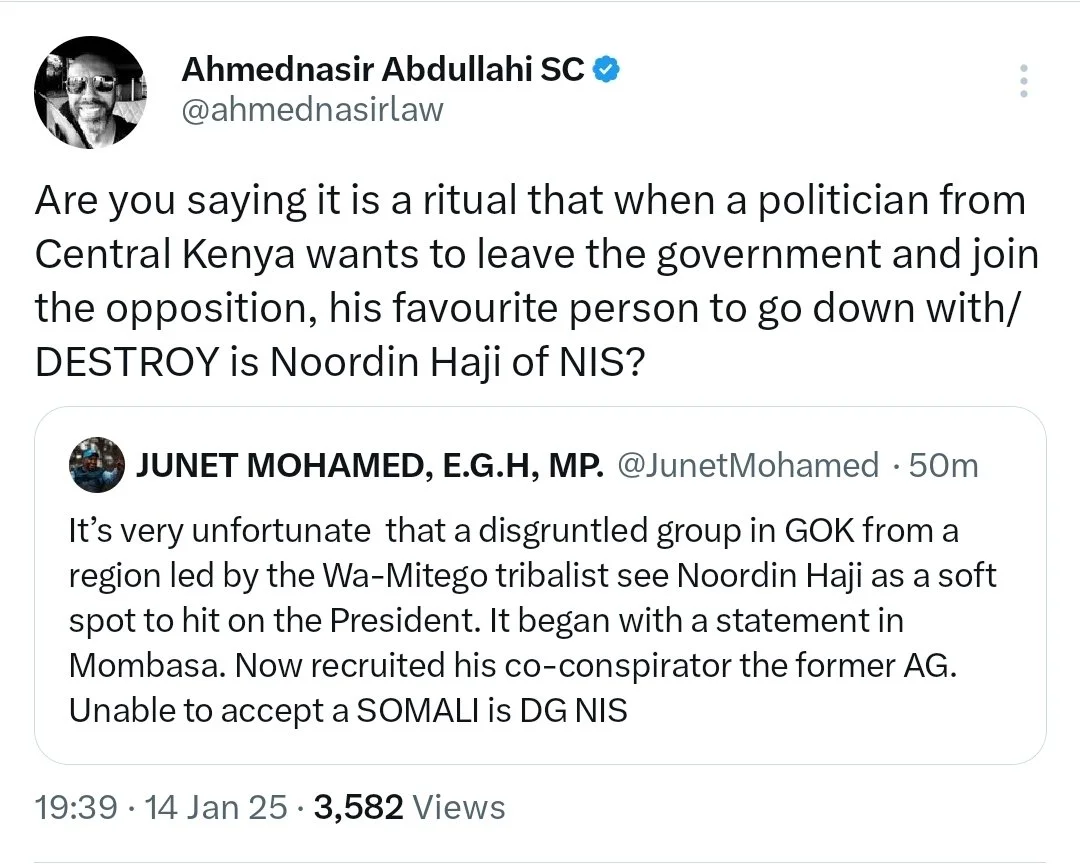Image resolution: width=1080 pixels, height=867 pixels.
Task: Open the @ahmednasirlaw handle
Action: click(312, 109)
